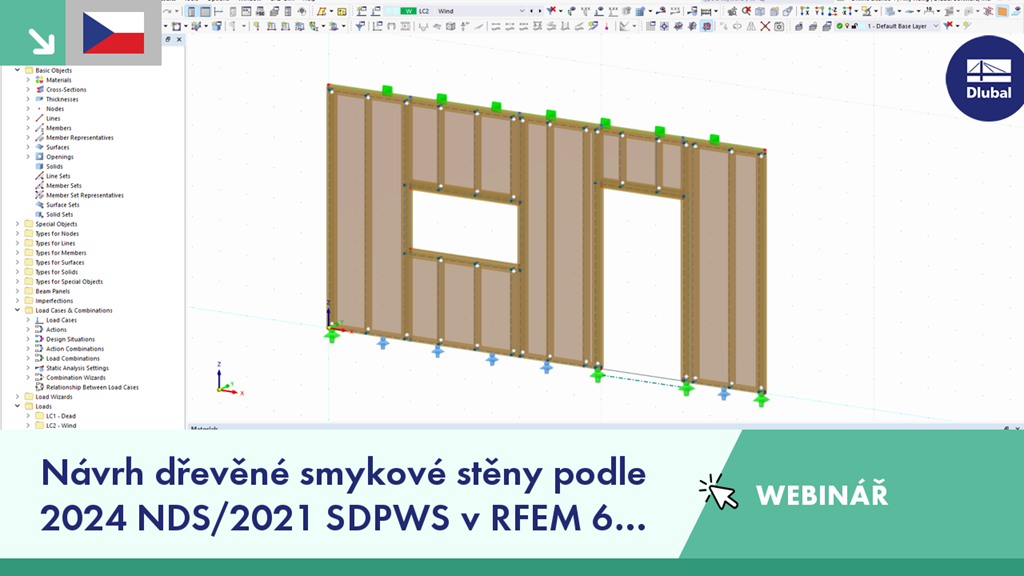
Task: Click the red X delete icon in toolbar
Action: click(x=765, y=26)
